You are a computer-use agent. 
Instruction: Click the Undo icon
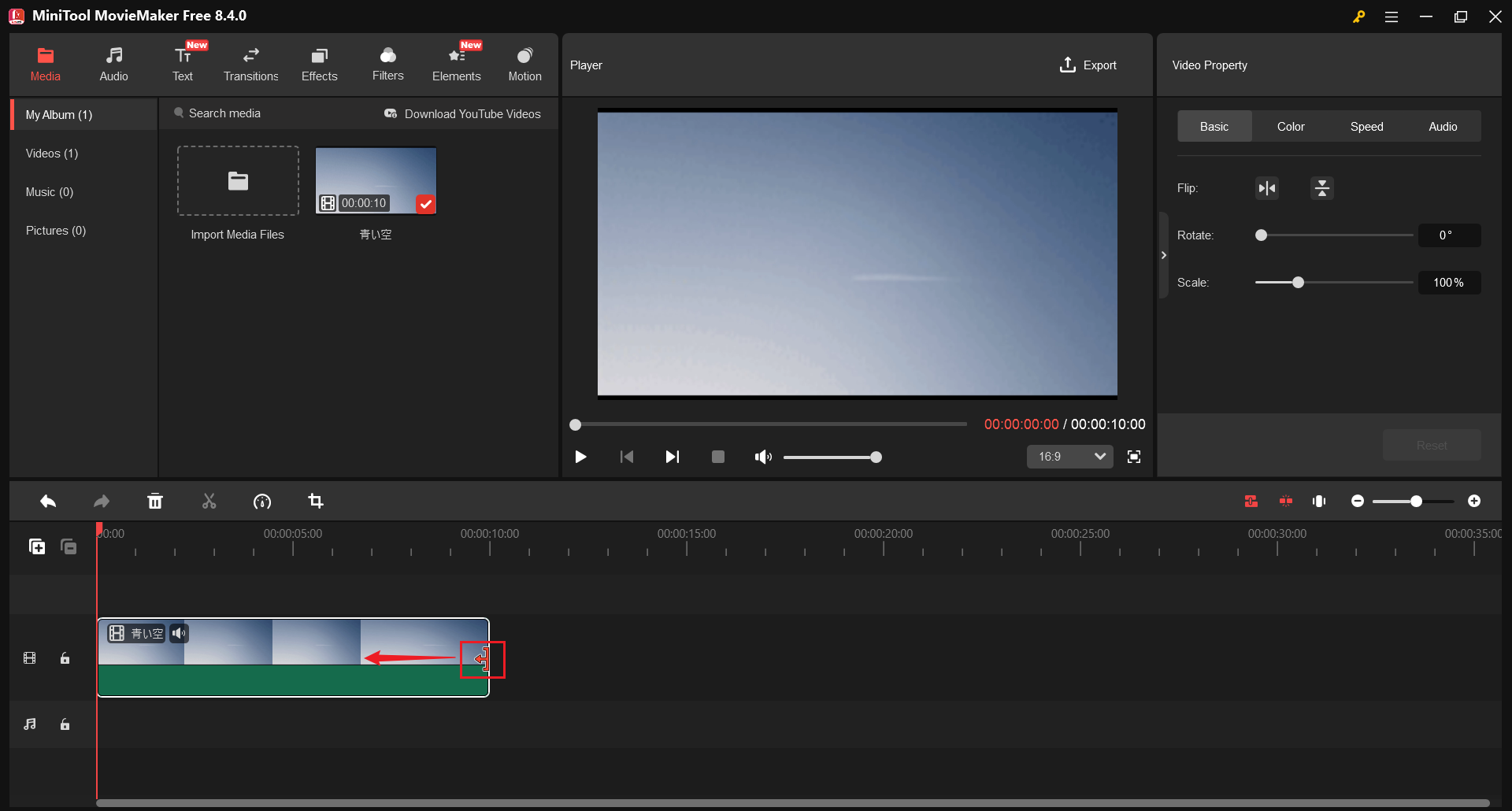(47, 502)
